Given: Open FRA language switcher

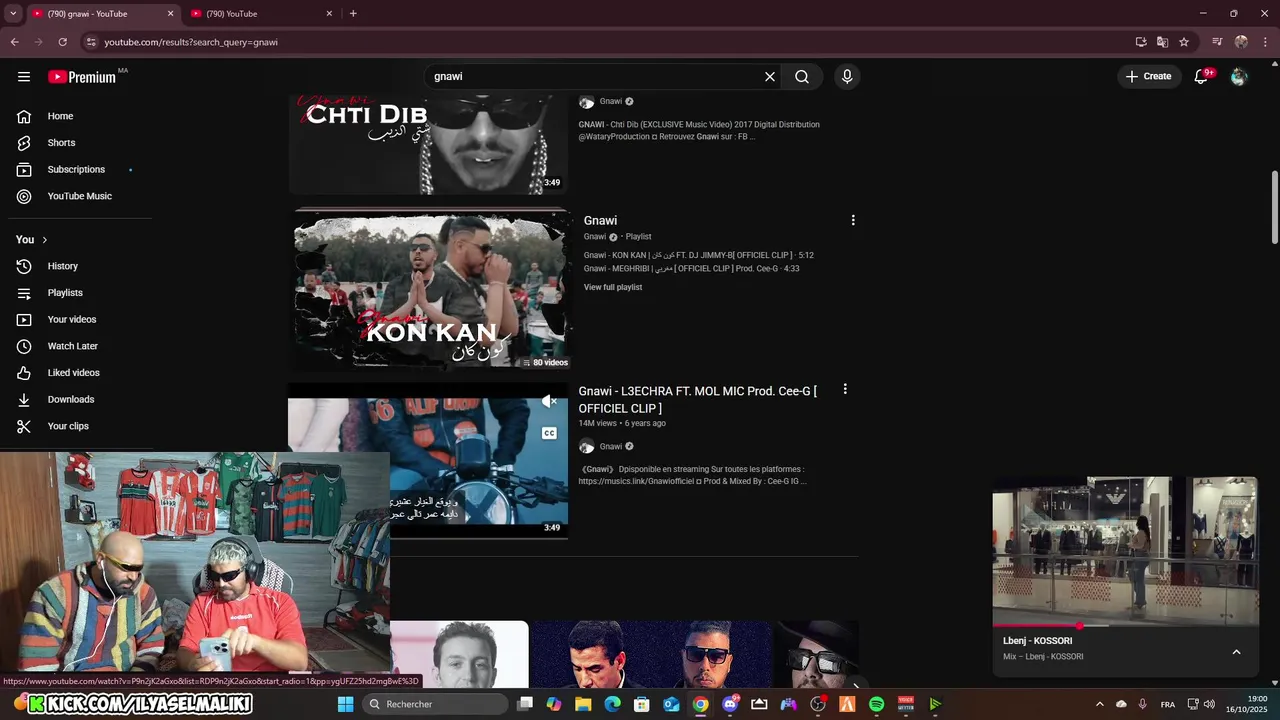Looking at the screenshot, I should pos(1167,704).
